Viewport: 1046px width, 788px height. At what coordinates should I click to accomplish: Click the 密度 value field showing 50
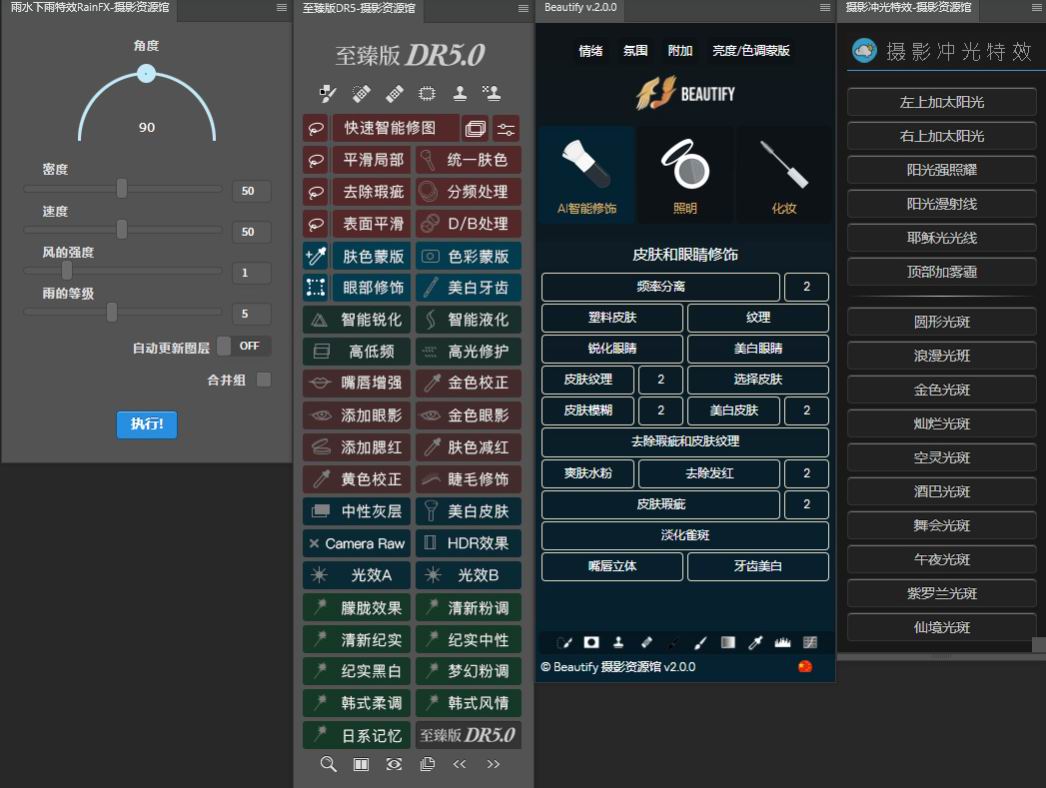point(252,191)
